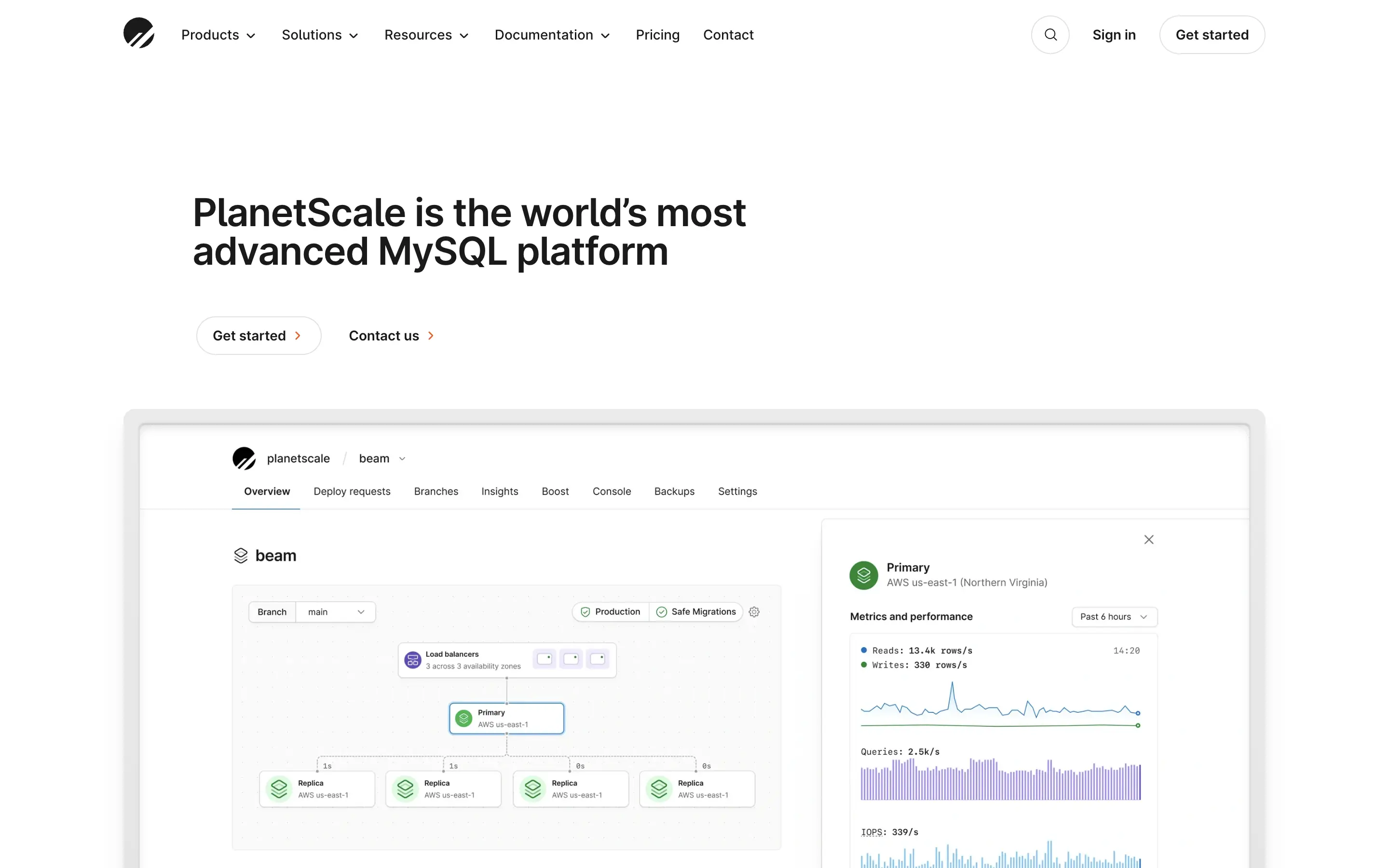Click the purple Load balancers icon

coord(412,660)
